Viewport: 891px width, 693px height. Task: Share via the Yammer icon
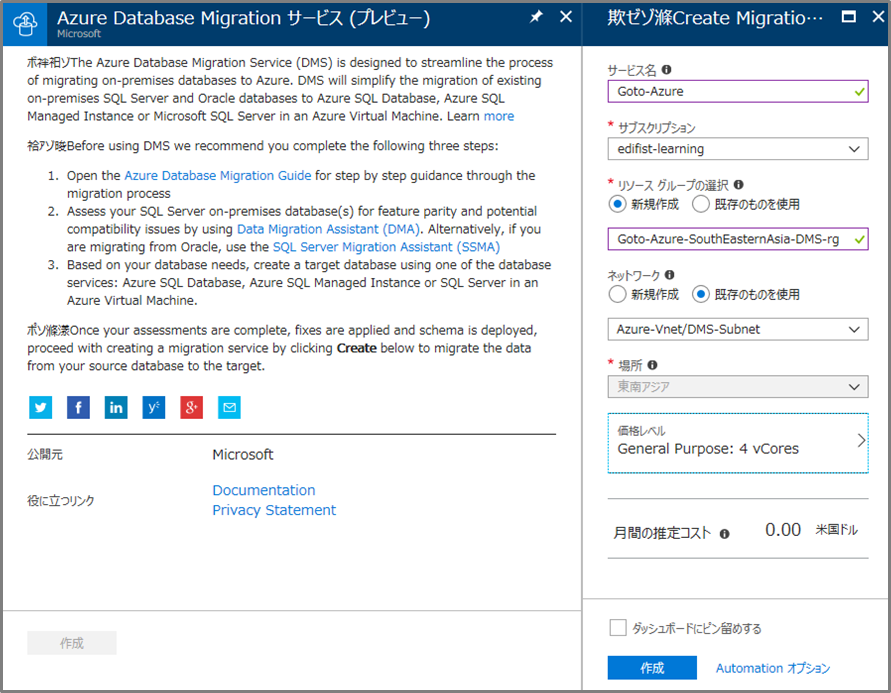click(153, 407)
